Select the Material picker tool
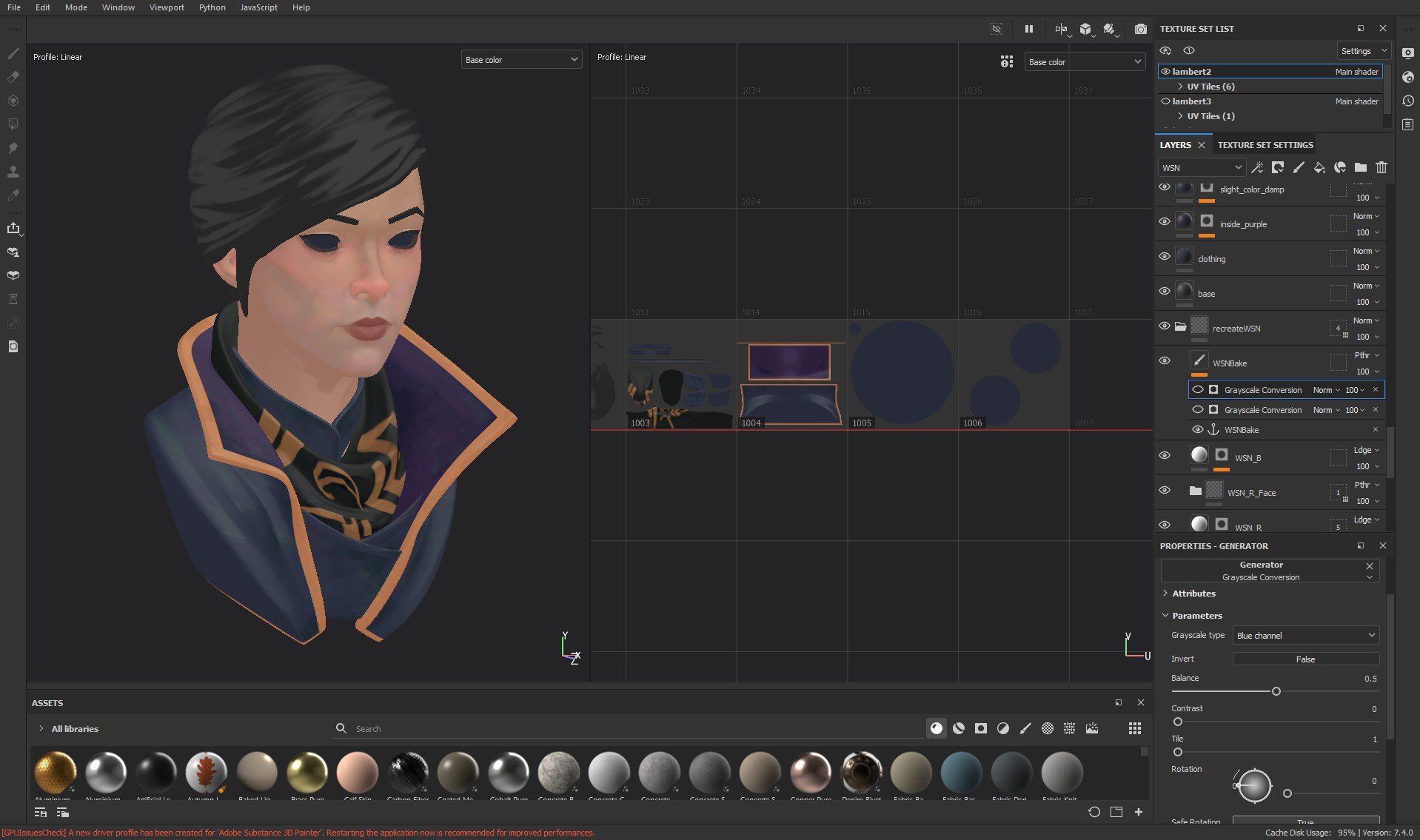The width and height of the screenshot is (1420, 840). (13, 195)
